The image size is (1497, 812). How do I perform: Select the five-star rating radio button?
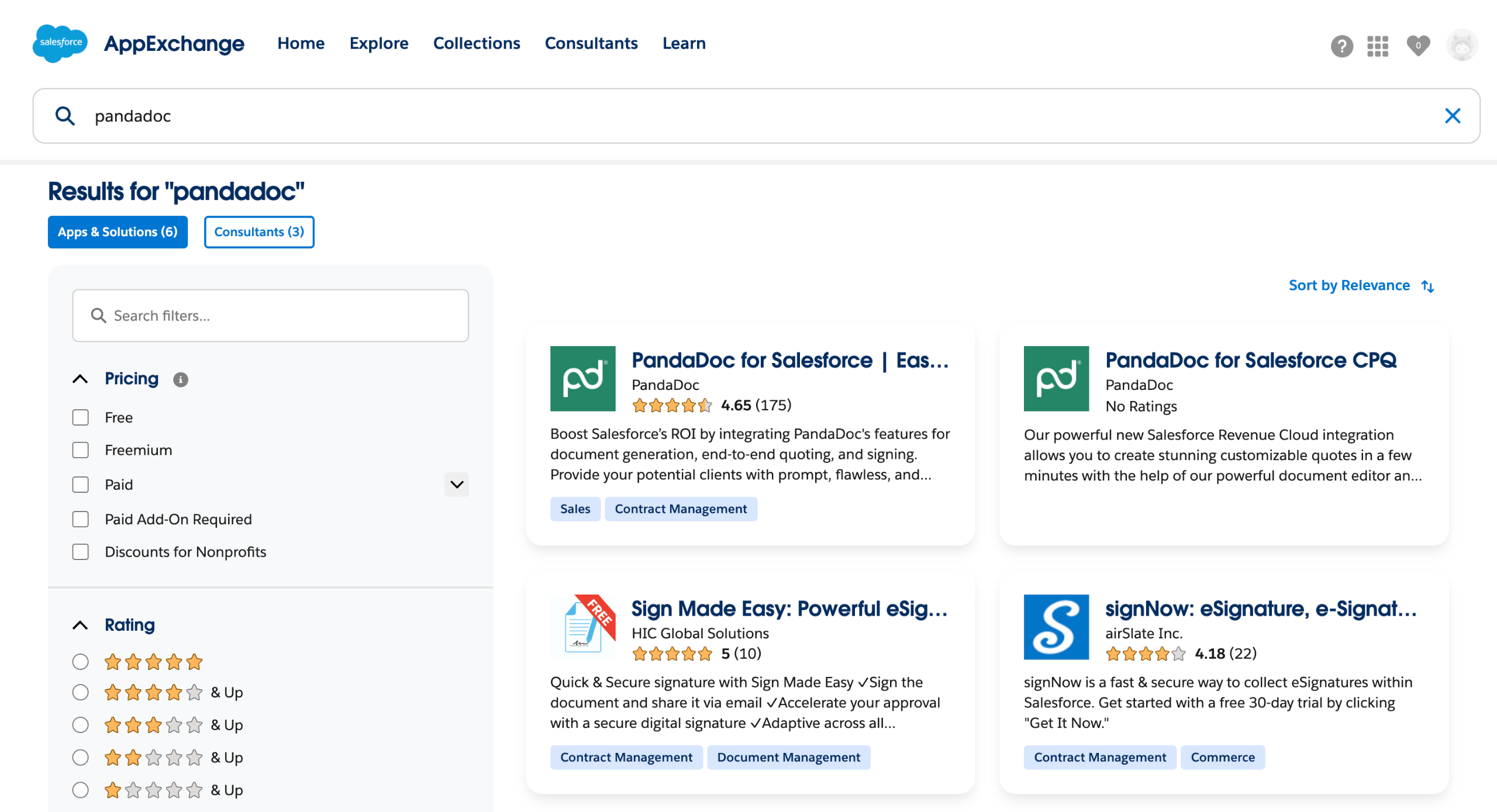tap(81, 662)
